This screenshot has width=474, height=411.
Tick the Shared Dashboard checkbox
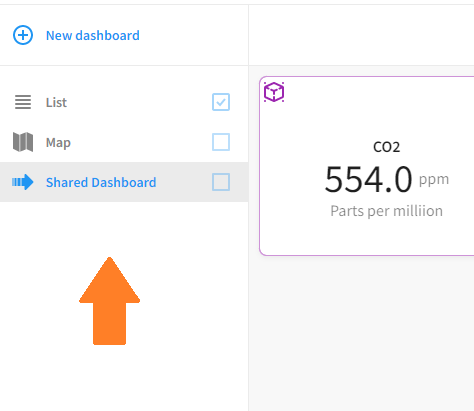pyautogui.click(x=221, y=182)
